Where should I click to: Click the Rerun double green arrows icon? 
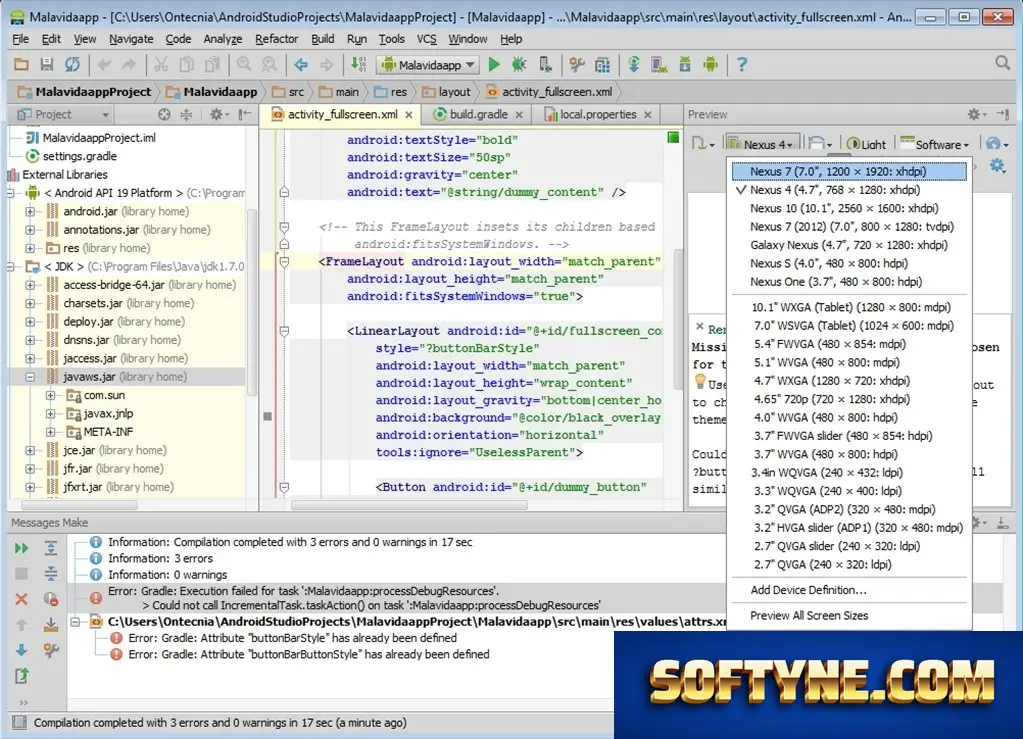click(22, 548)
